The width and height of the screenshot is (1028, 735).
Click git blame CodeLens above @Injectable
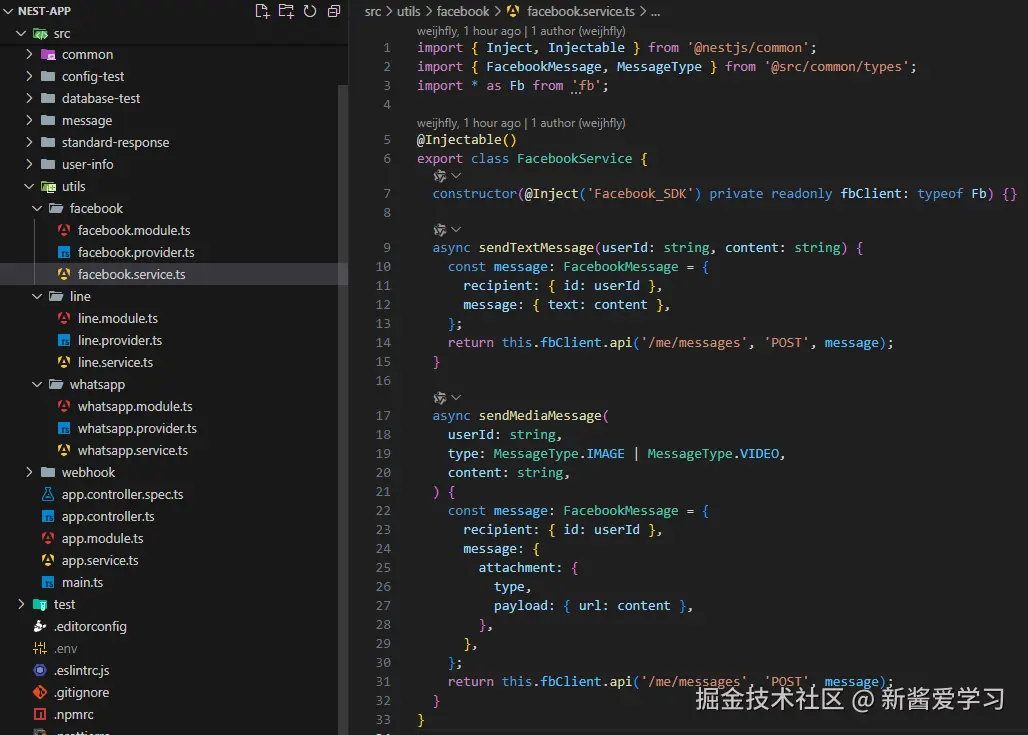point(521,123)
